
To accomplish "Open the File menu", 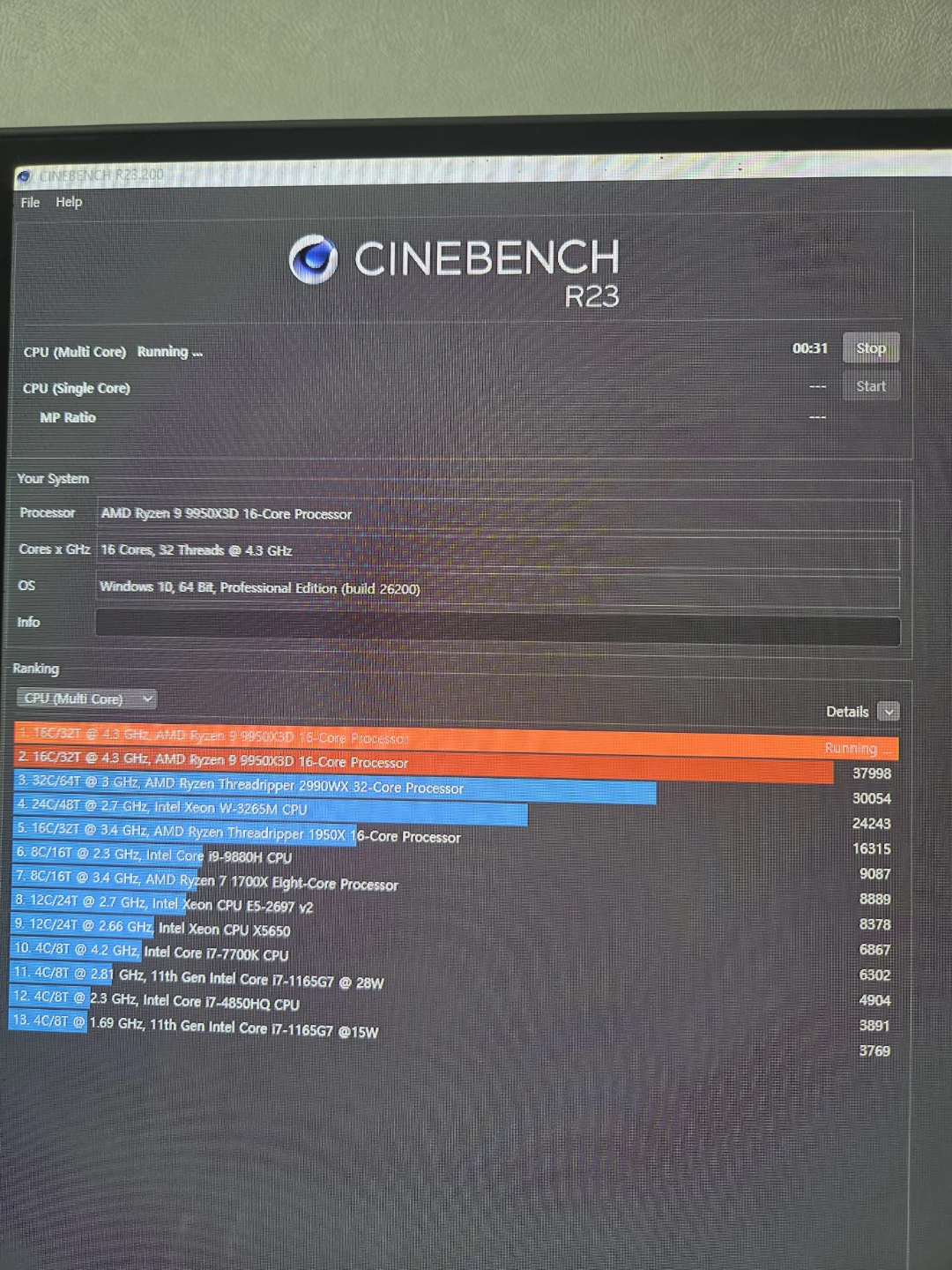I will tap(30, 202).
